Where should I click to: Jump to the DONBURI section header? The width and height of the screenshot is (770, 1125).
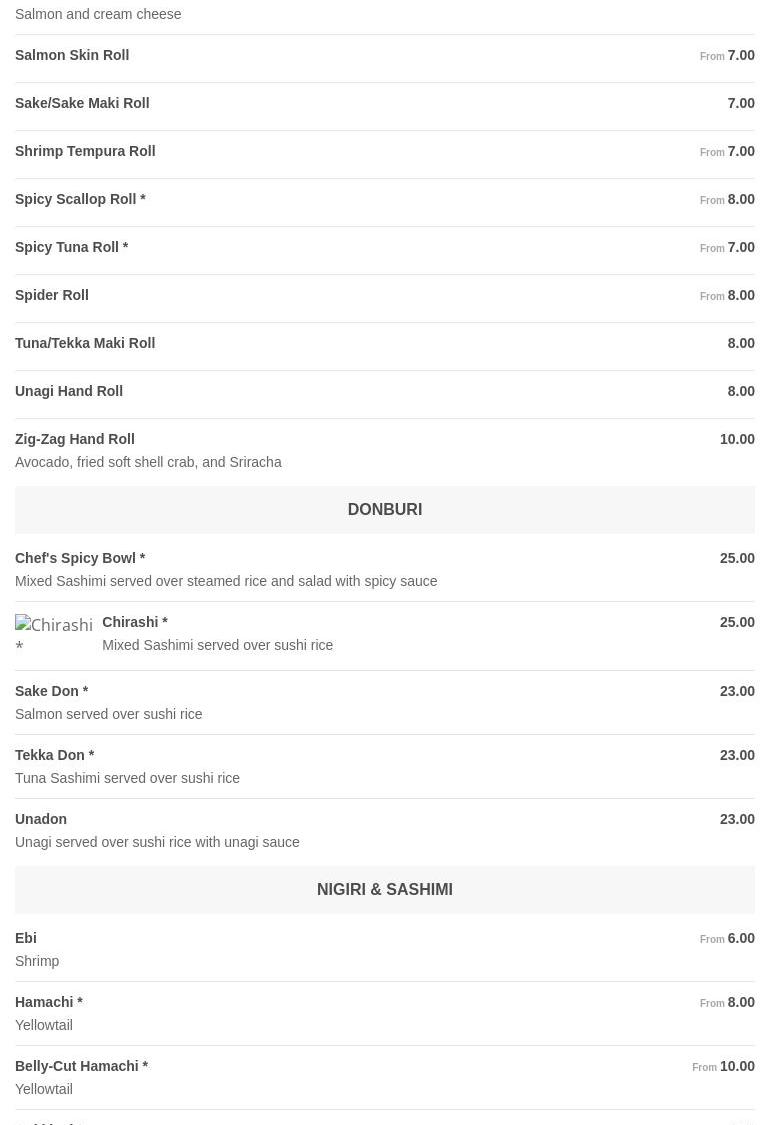[385, 509]
